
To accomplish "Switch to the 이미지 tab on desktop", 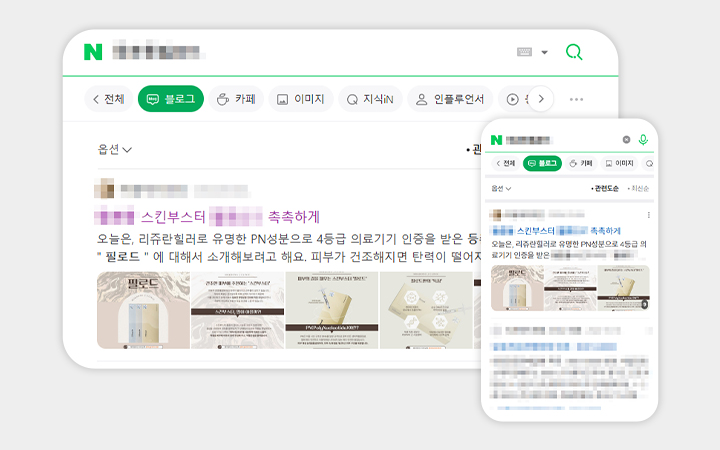I will point(301,99).
